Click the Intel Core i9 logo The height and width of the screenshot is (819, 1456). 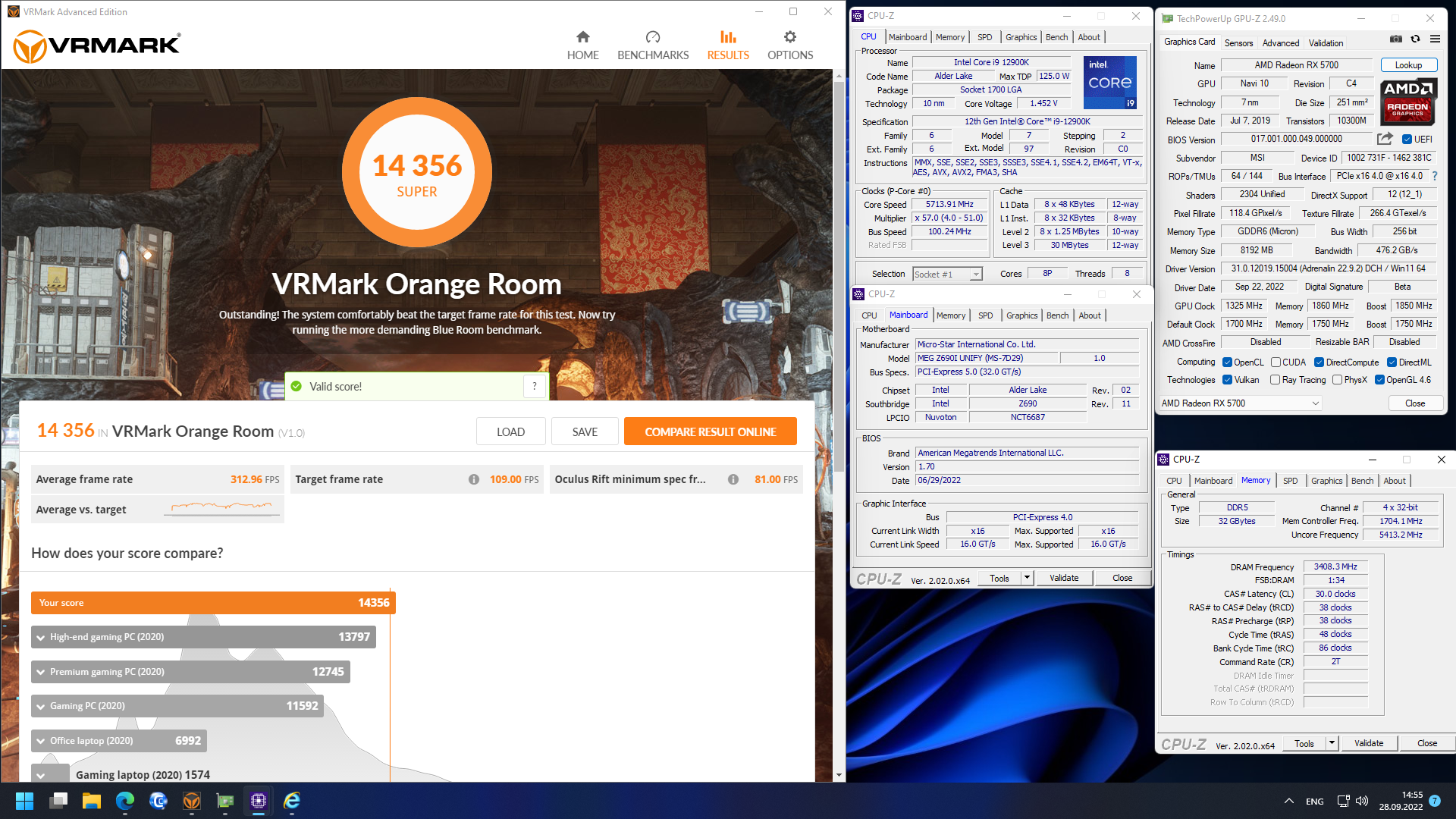[x=1110, y=82]
